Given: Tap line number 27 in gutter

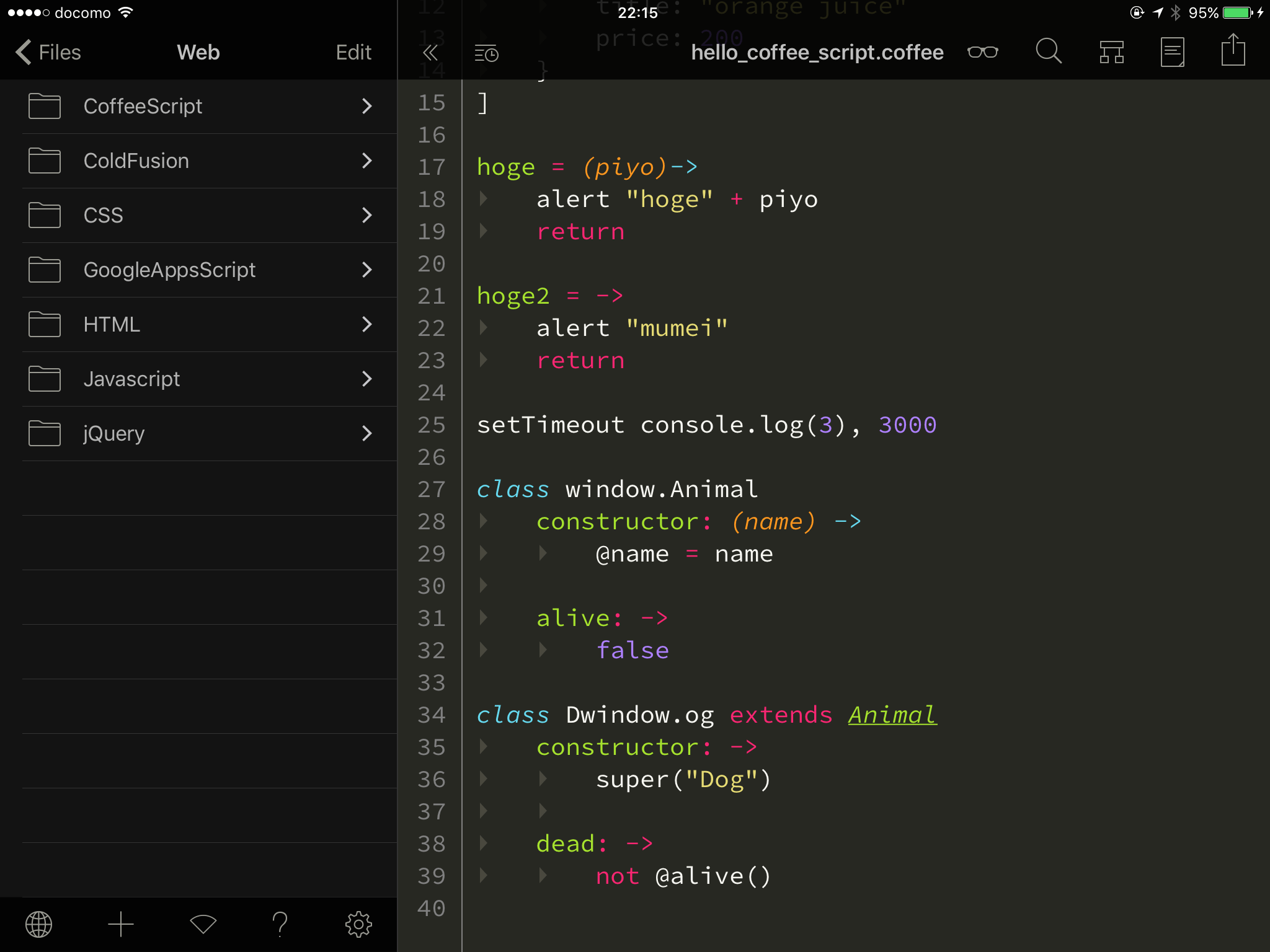Looking at the screenshot, I should click(x=432, y=490).
